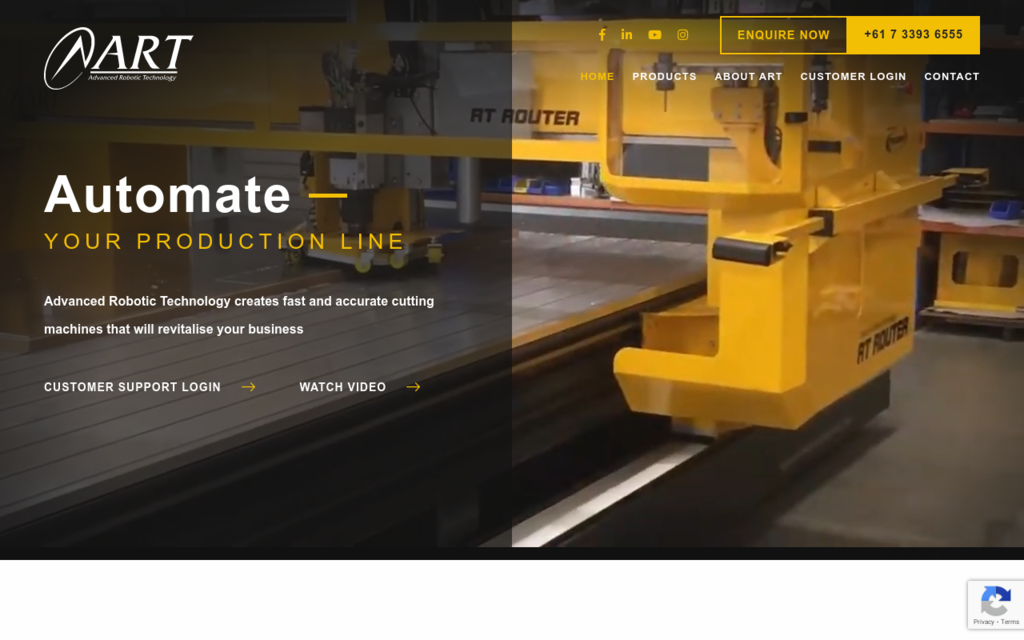This screenshot has width=1024, height=640.
Task: Go to the Home menu item
Action: point(597,77)
